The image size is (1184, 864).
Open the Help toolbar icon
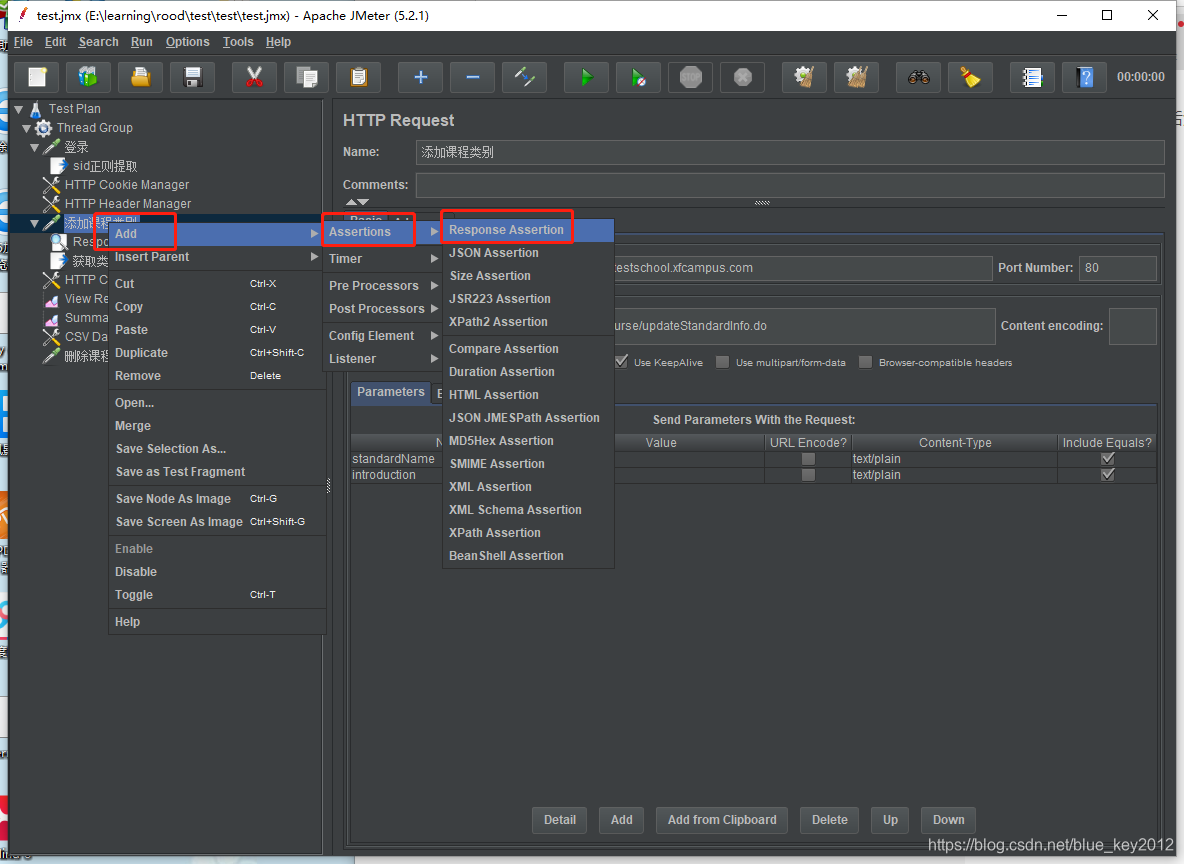point(1084,77)
